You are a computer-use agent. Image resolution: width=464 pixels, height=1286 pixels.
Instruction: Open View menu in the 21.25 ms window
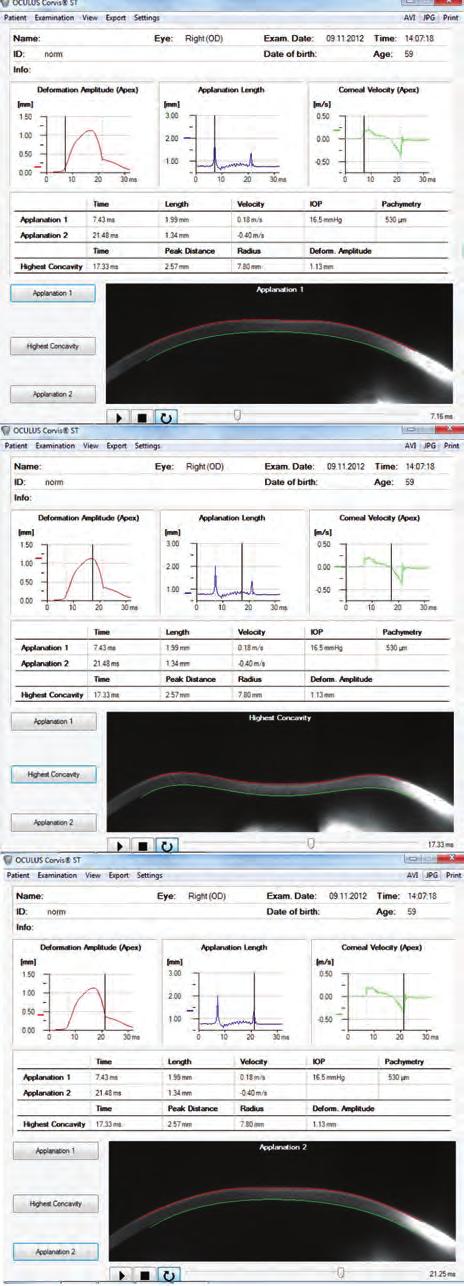[91, 875]
